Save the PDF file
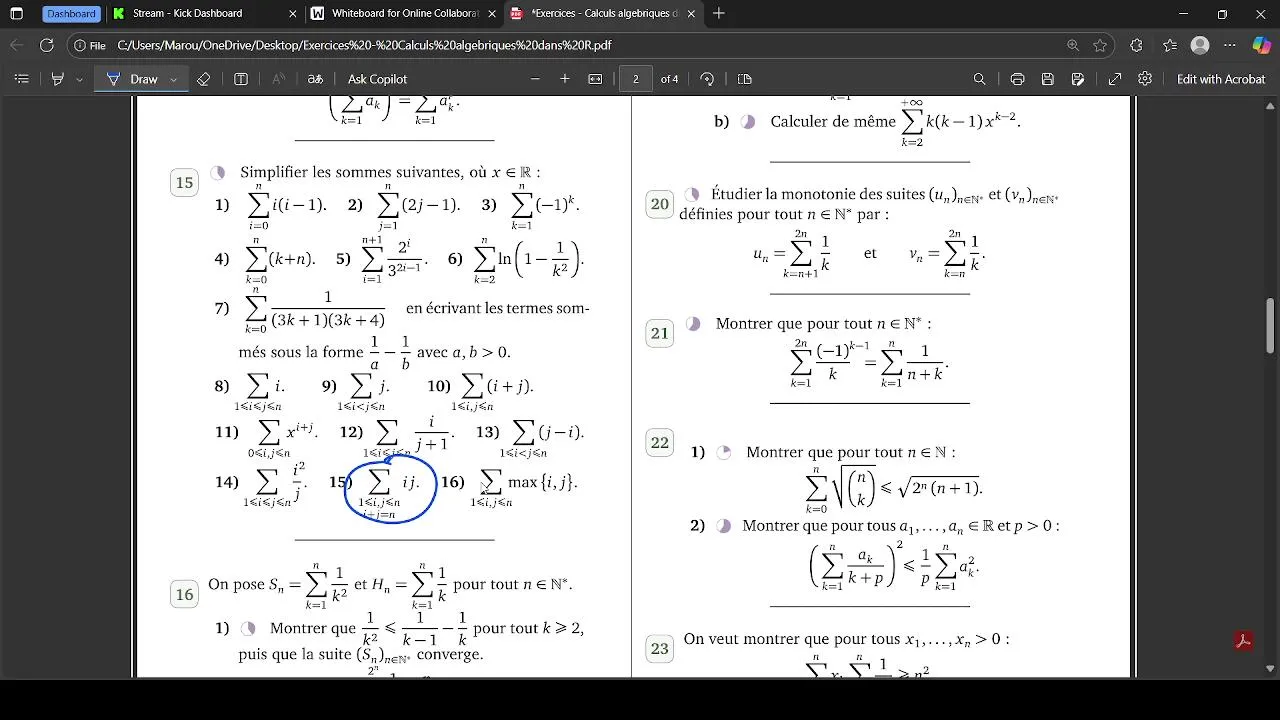This screenshot has width=1280, height=720. point(1047,79)
